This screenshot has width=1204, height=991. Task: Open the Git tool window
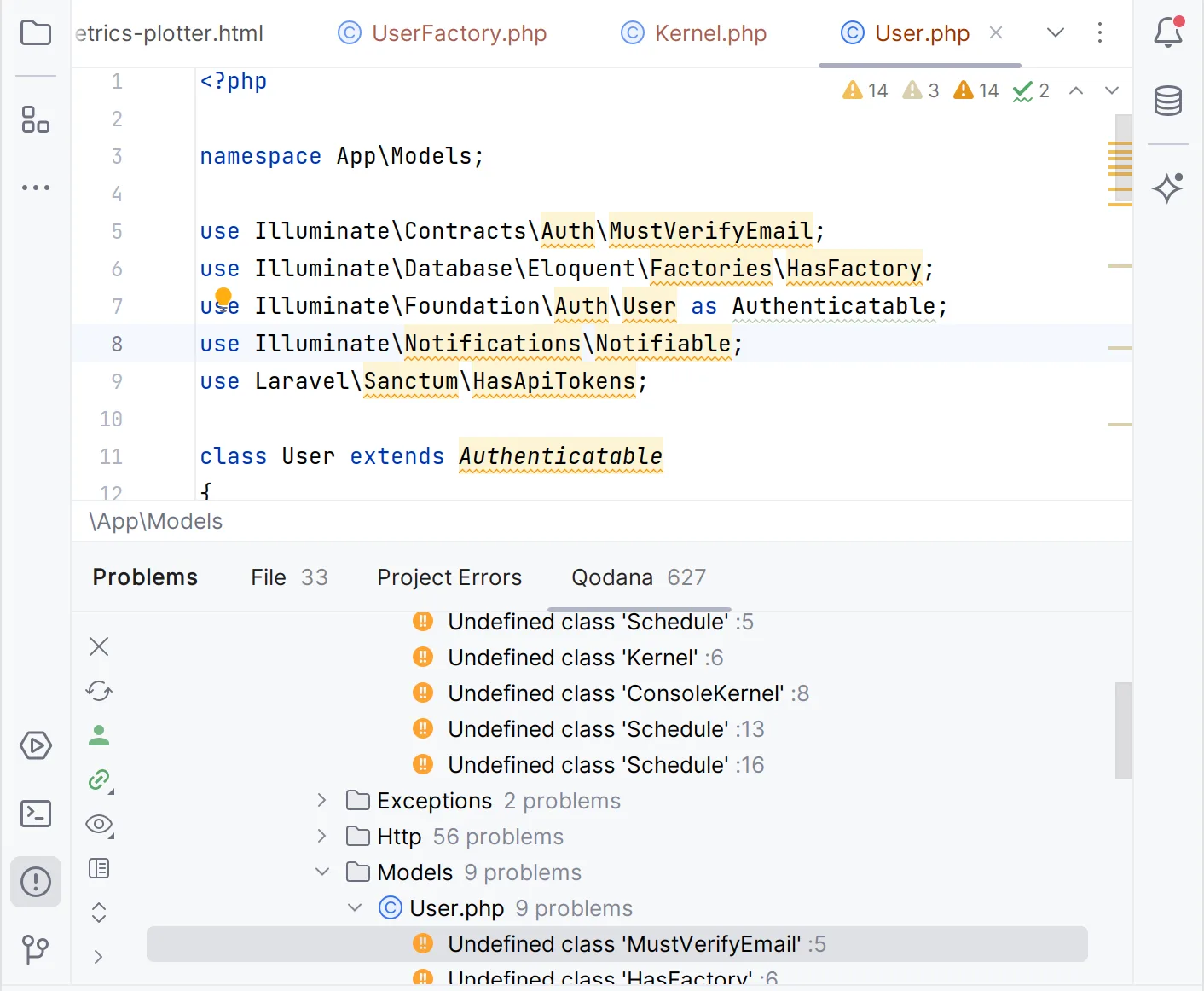tap(36, 950)
